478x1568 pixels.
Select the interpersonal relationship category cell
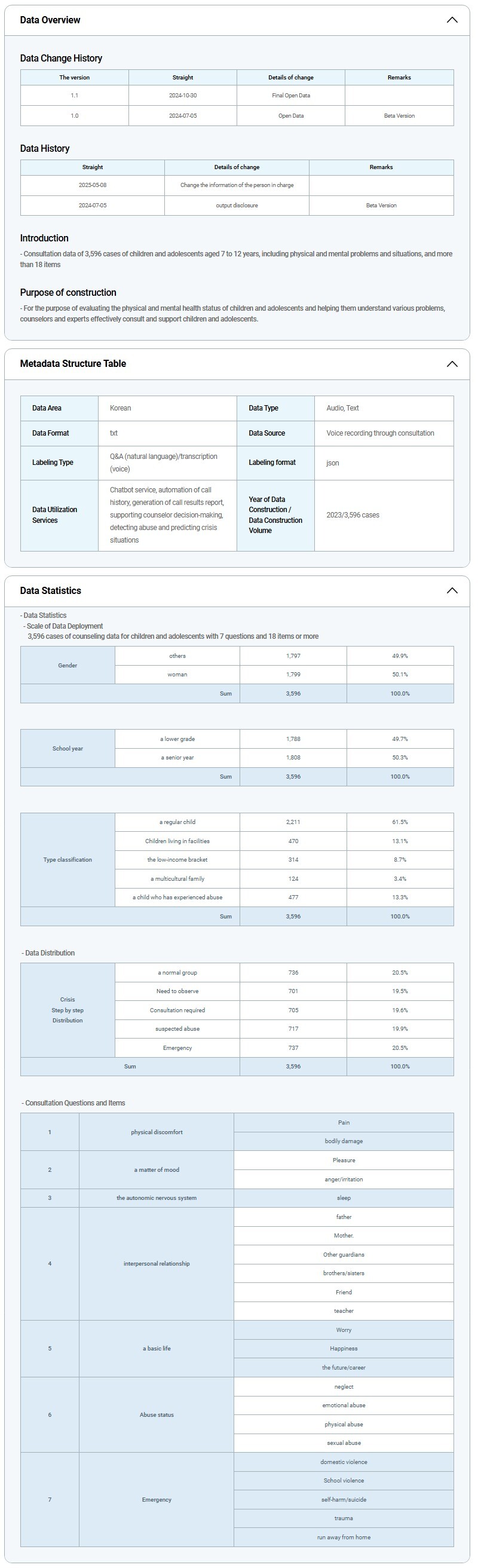click(157, 1264)
